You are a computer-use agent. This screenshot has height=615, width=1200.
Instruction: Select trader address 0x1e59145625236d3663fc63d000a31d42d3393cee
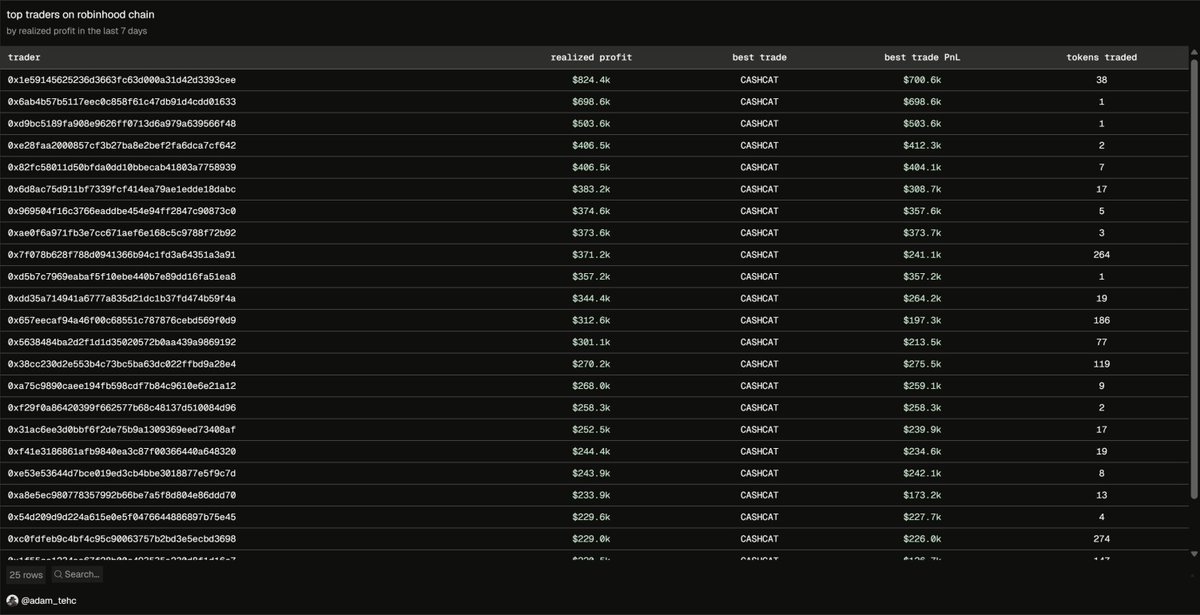[121, 80]
